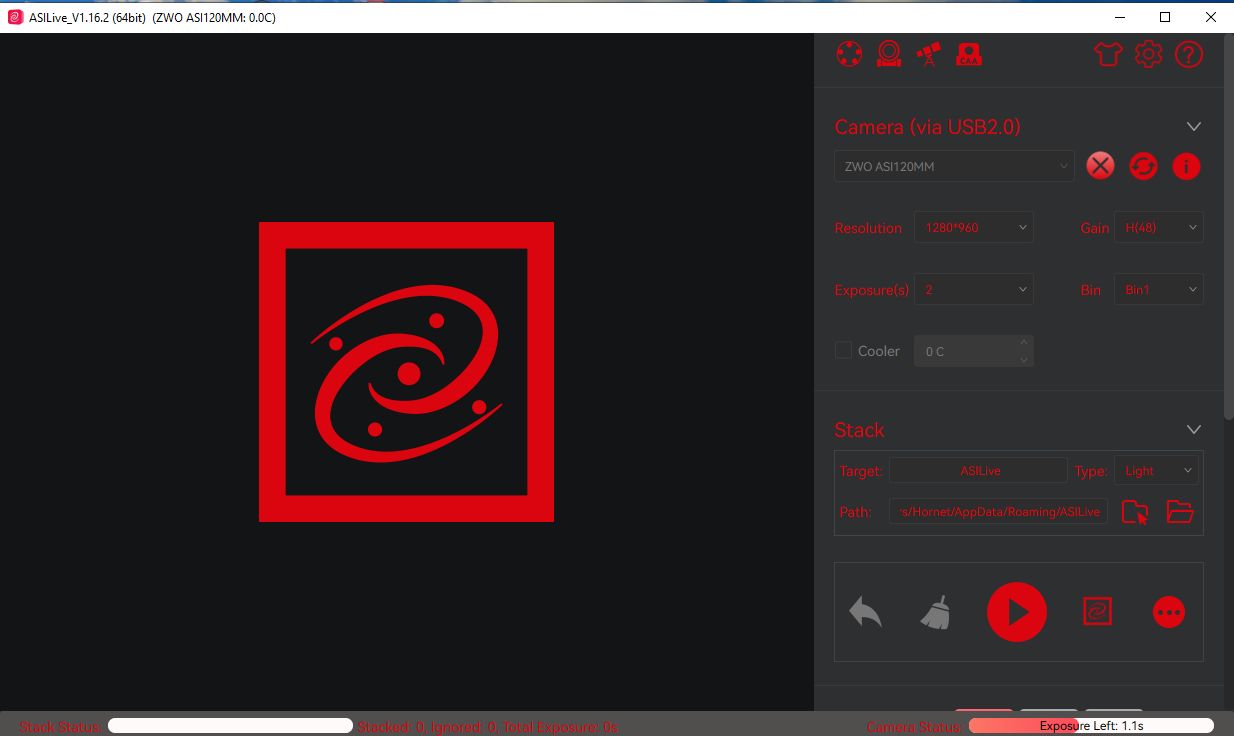Click the Camera (via USB2.0) heading
The width and height of the screenshot is (1234, 736).
927,127
